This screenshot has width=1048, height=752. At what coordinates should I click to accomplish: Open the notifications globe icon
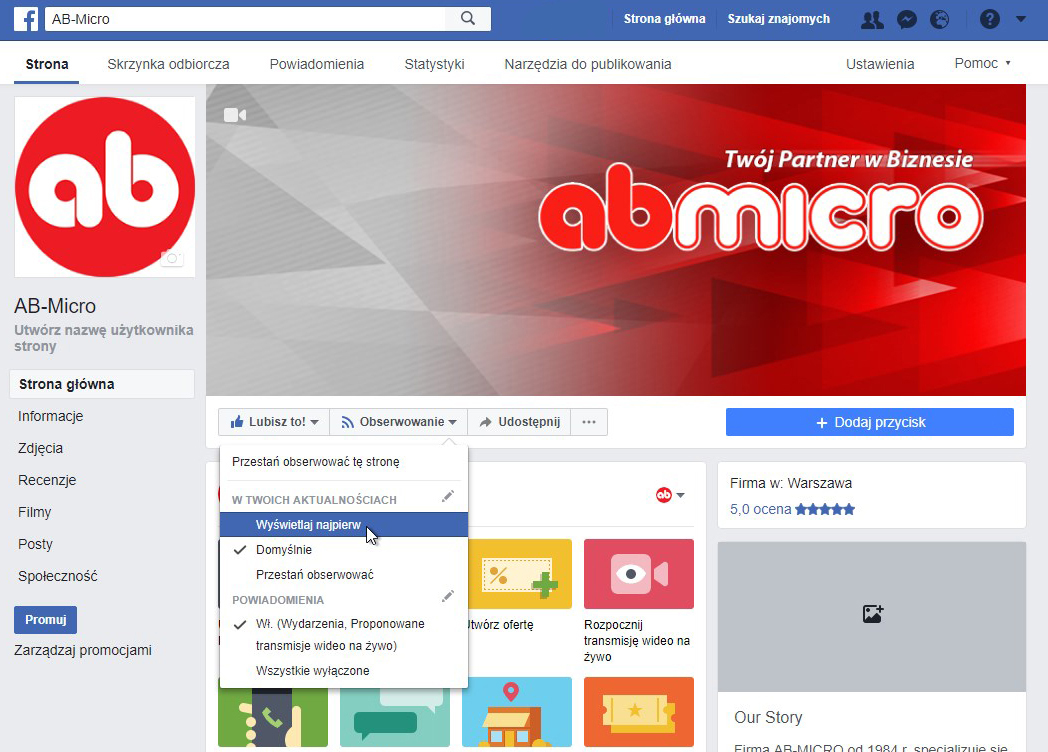pos(940,19)
